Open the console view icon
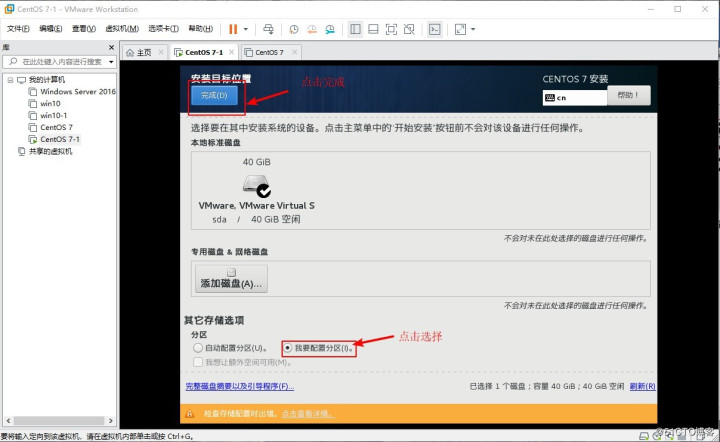The image size is (720, 442). 434,29
